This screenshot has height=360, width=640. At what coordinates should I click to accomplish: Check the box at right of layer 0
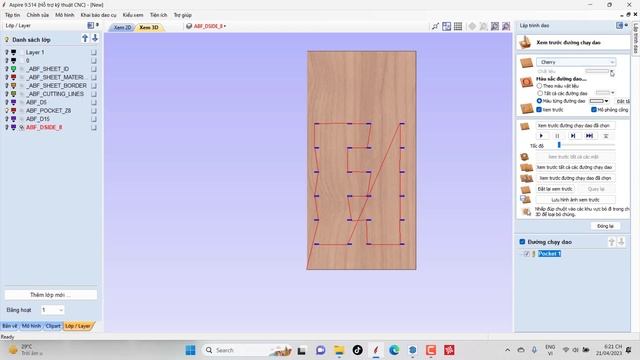click(94, 60)
